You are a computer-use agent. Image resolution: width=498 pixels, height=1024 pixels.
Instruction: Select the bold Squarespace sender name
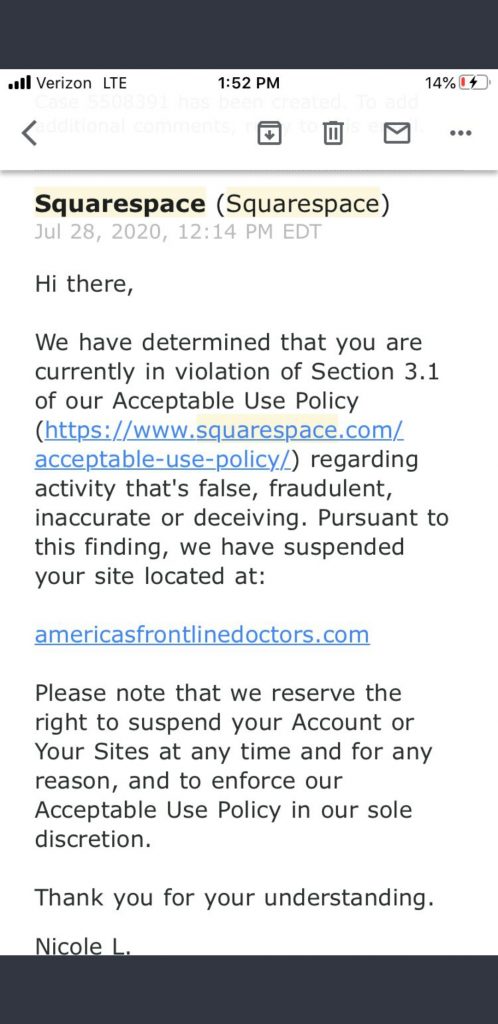(120, 204)
